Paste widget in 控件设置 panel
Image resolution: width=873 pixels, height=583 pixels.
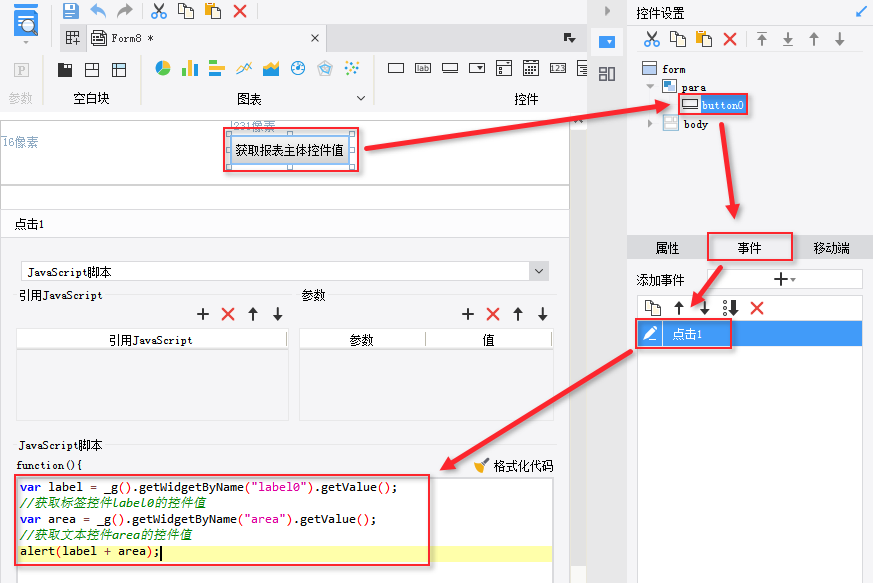click(x=704, y=39)
